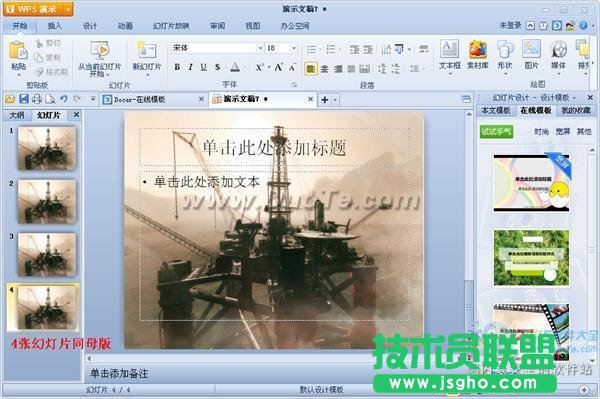Toggle Bold formatting
This screenshot has width=600, height=399.
click(x=177, y=67)
